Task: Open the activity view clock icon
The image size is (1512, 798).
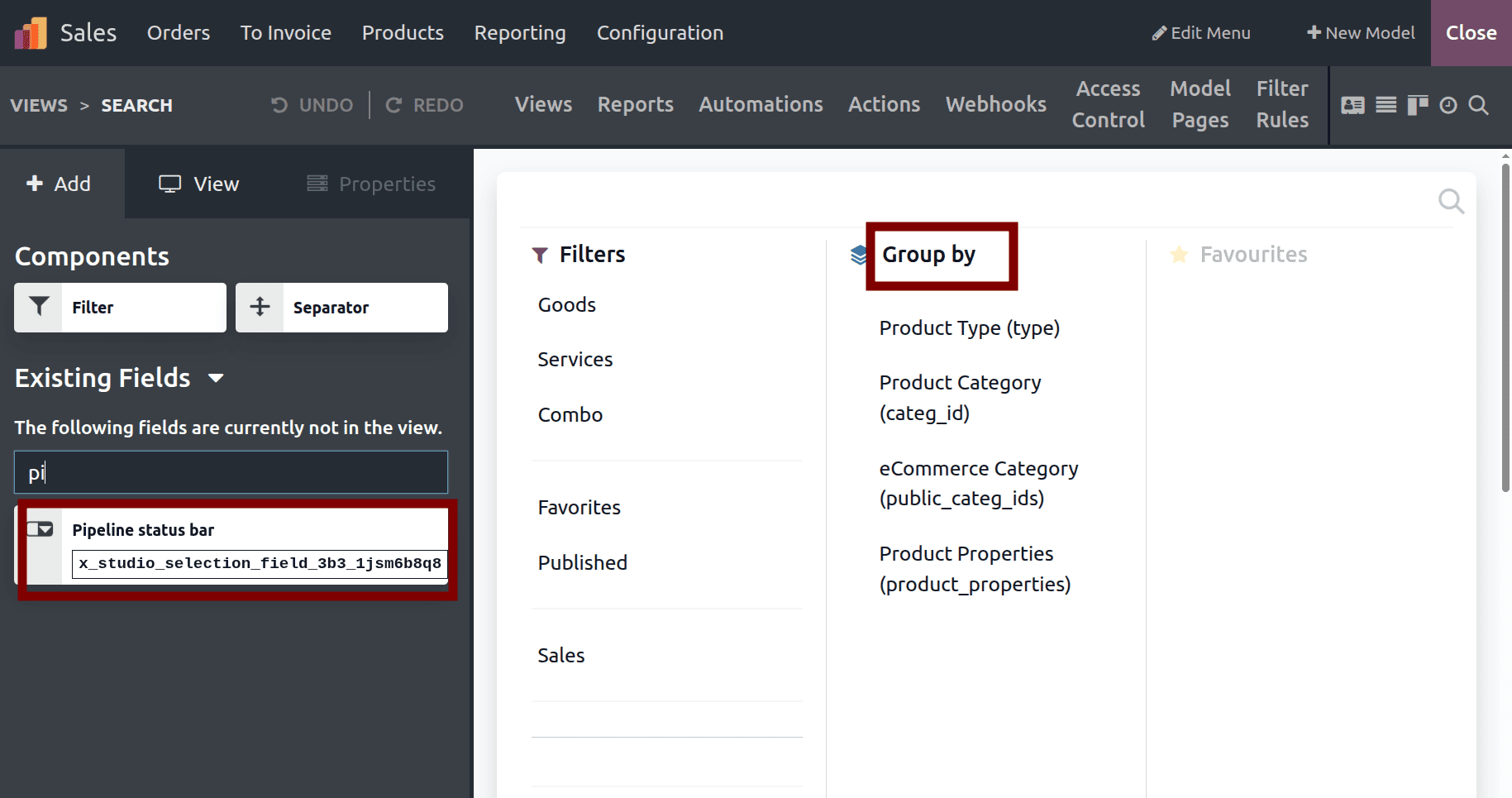Action: pos(1448,105)
